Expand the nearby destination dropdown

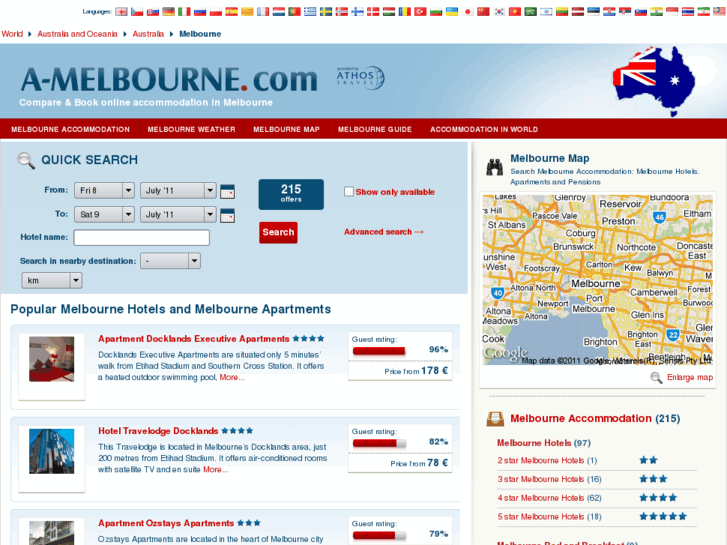(170, 261)
